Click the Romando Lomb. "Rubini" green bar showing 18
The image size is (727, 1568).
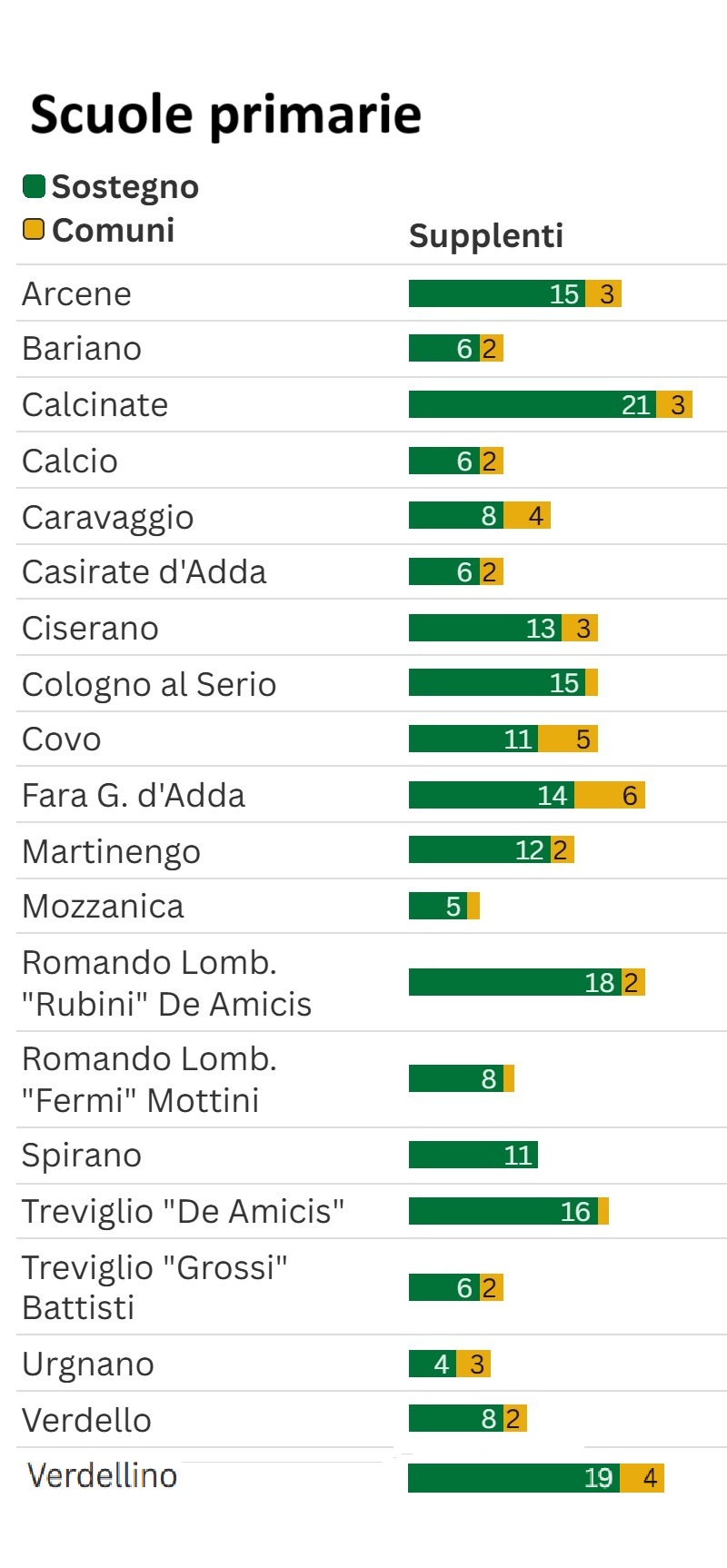[514, 982]
